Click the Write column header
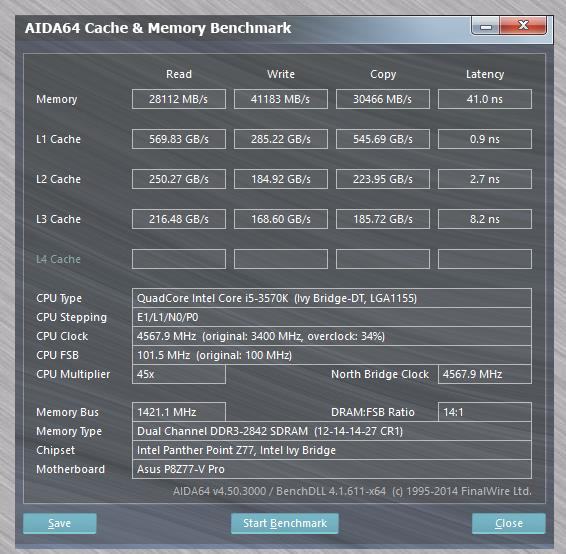Screen dimensions: 566x554 click(281, 74)
